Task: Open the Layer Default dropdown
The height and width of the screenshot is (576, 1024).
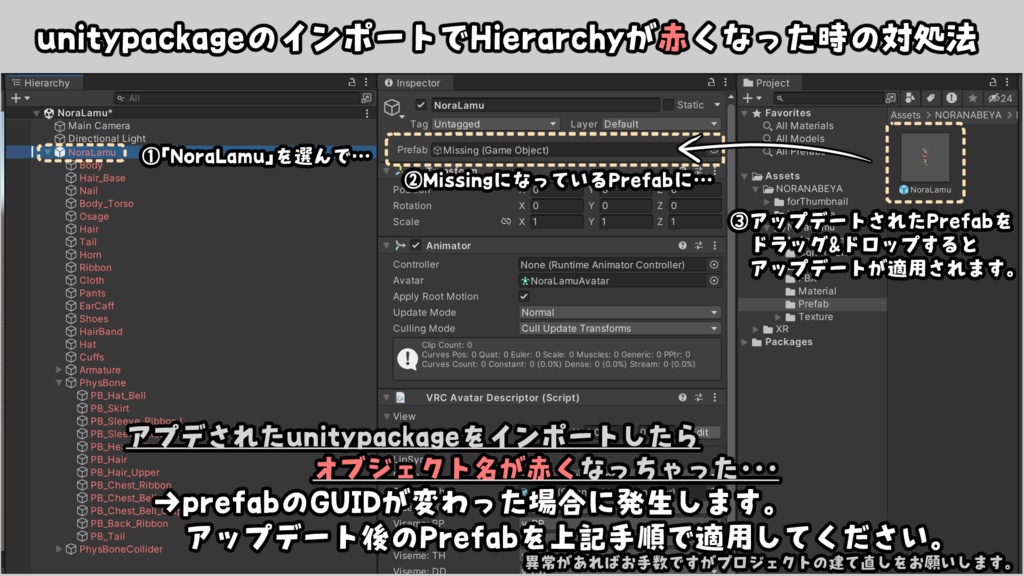Action: 660,124
